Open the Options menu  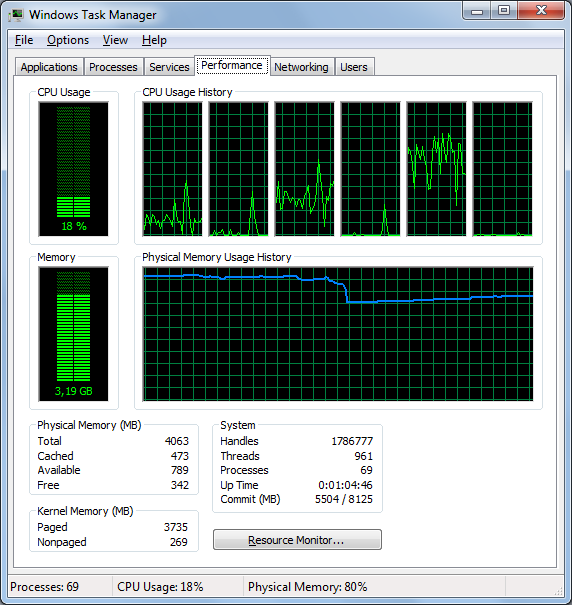coord(68,40)
